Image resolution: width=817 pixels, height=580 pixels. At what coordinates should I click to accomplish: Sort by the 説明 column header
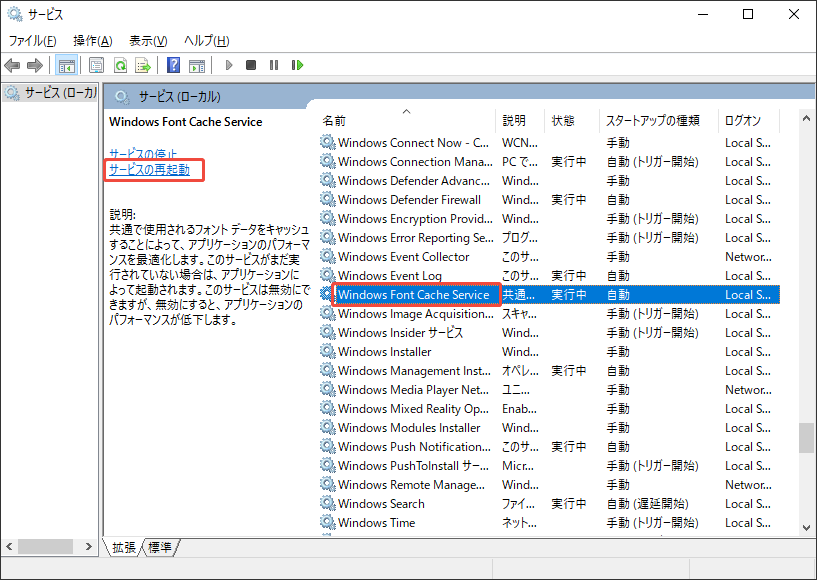[x=520, y=120]
